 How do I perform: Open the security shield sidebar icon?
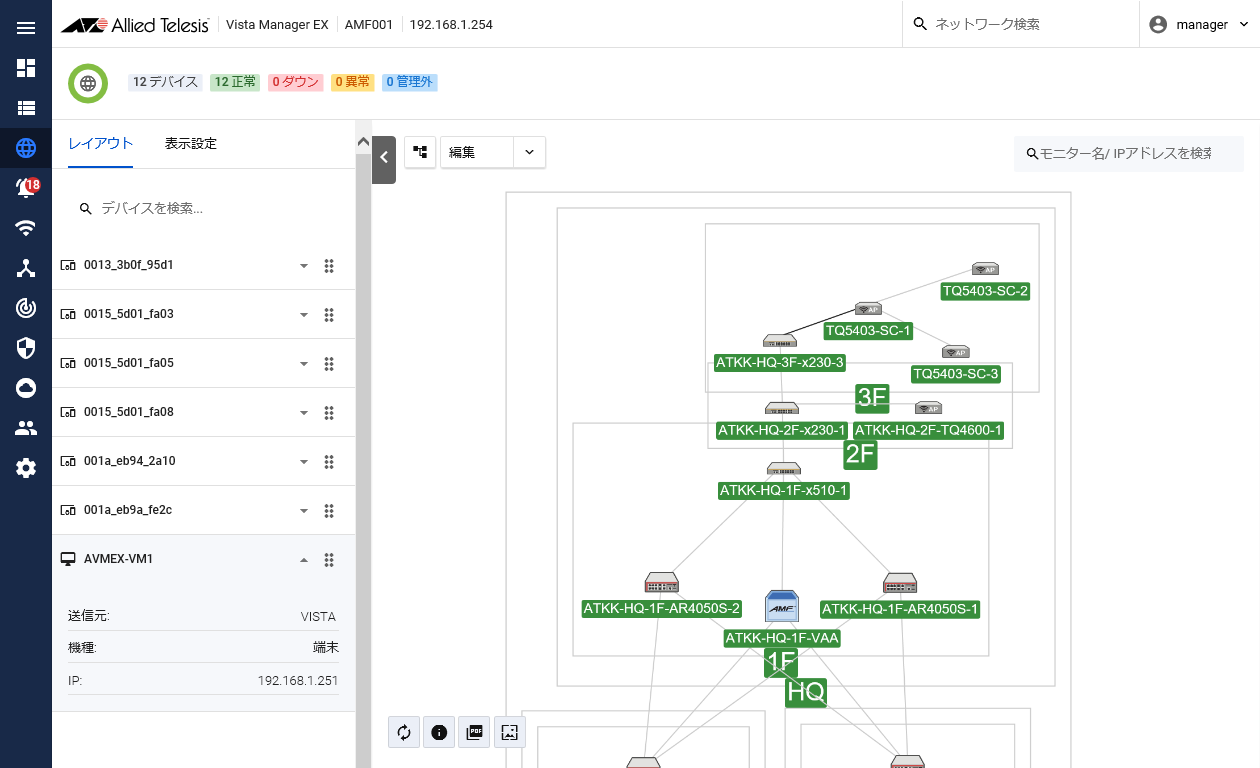pos(26,348)
